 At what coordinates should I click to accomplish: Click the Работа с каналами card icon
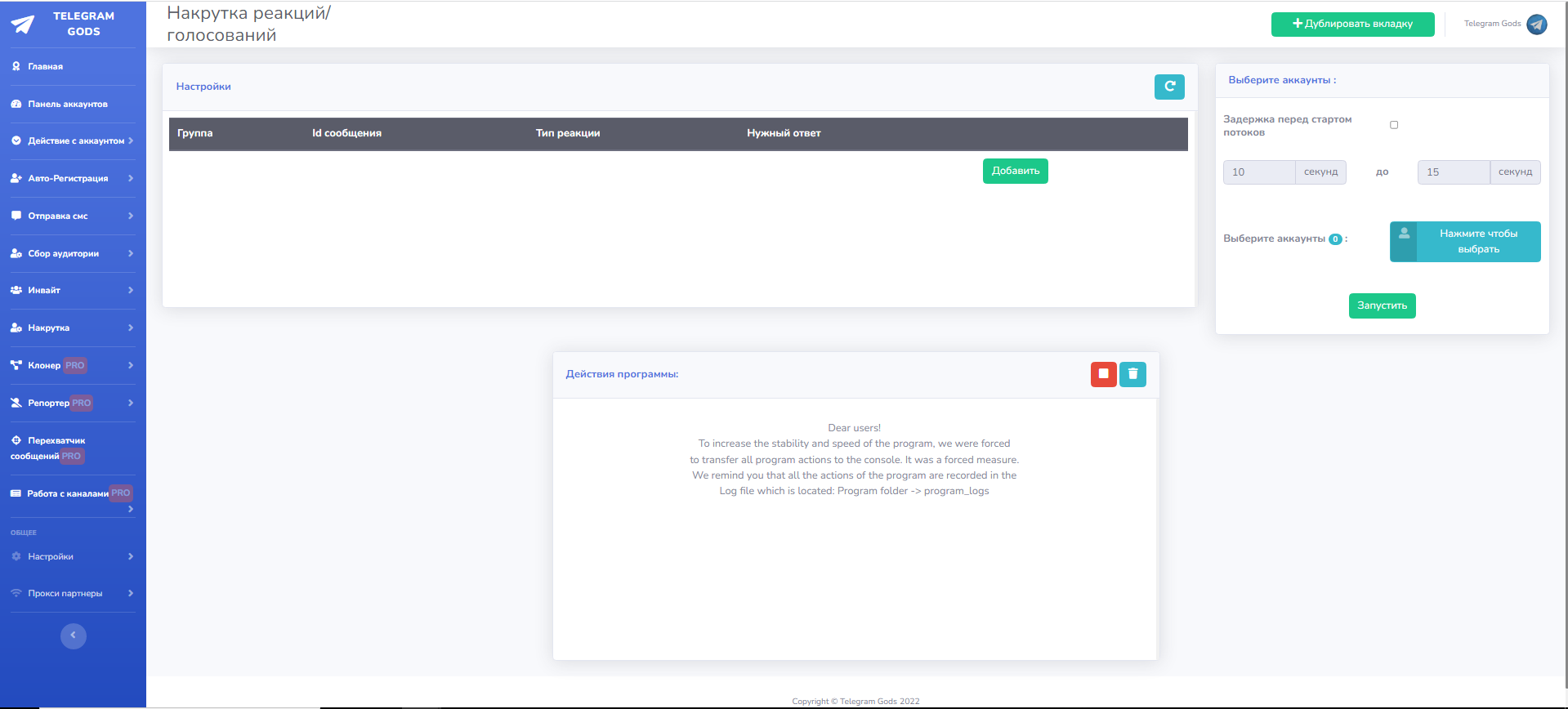click(16, 493)
